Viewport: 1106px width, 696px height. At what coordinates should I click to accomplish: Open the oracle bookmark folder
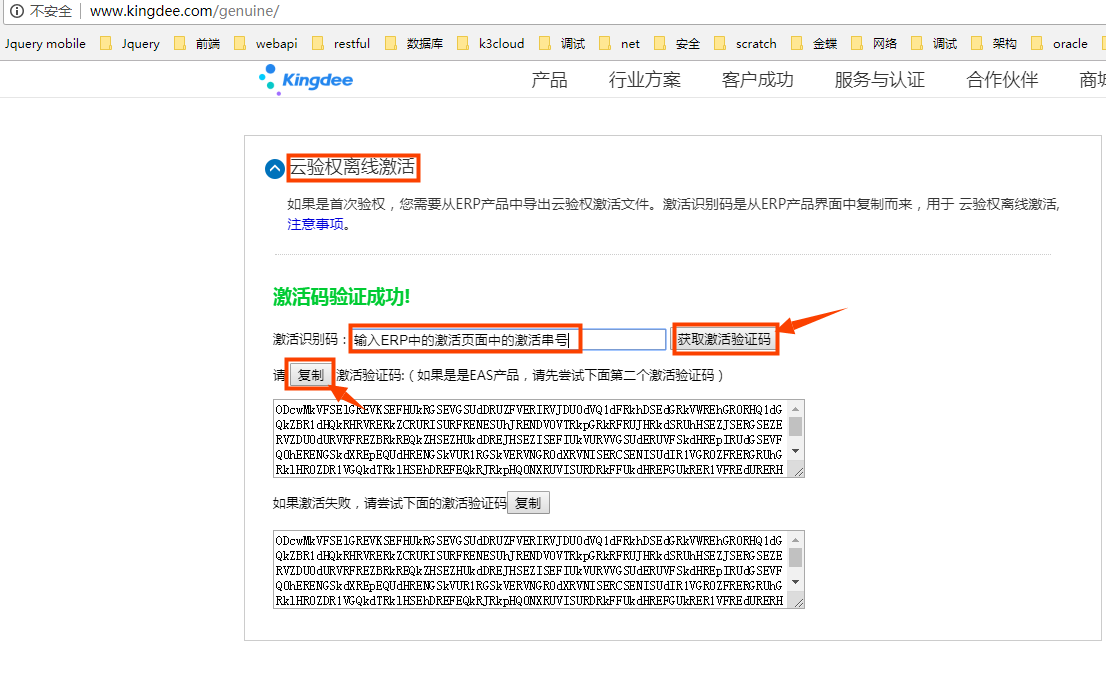[x=1059, y=44]
